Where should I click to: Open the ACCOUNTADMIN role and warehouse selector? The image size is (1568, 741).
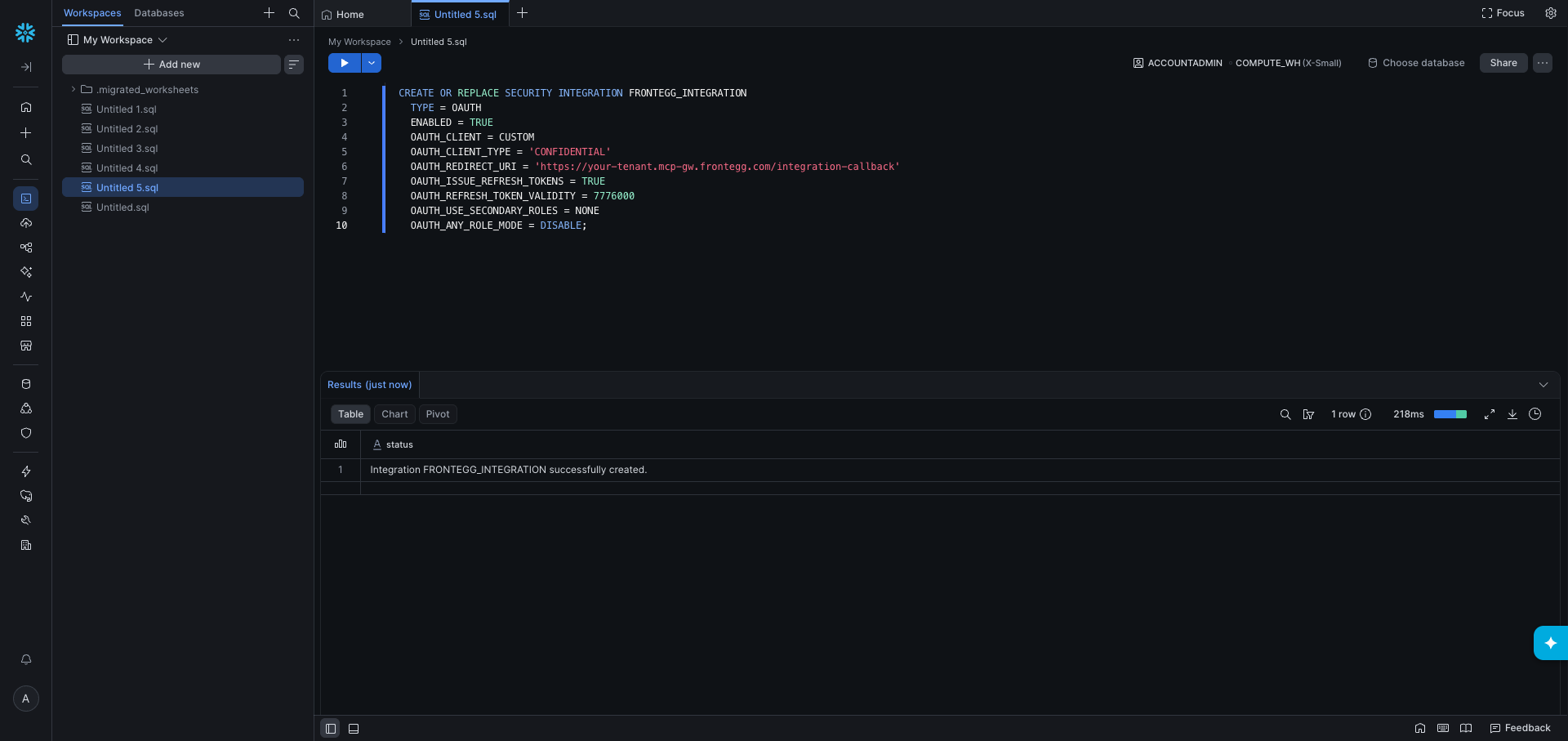tap(1237, 63)
